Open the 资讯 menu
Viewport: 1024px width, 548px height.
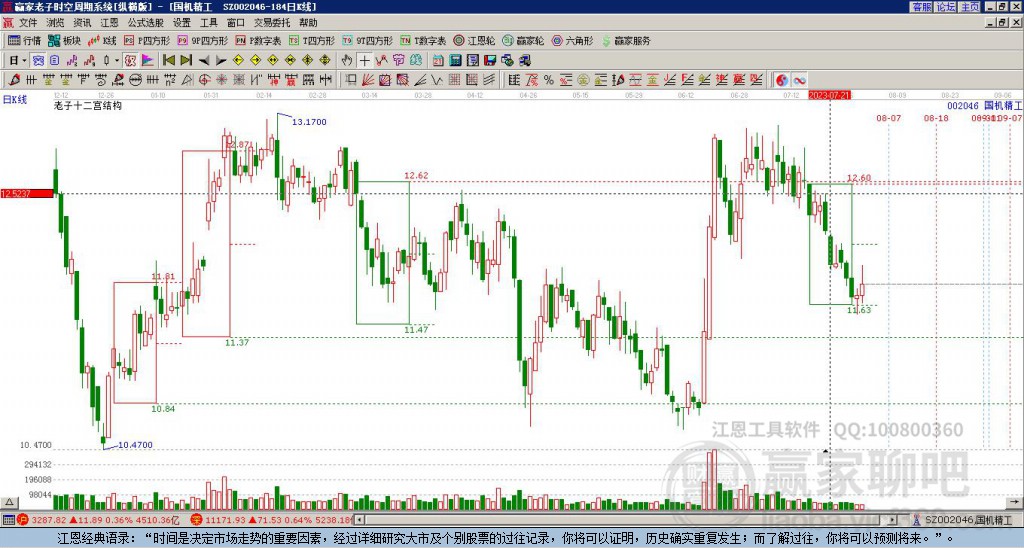pyautogui.click(x=82, y=23)
